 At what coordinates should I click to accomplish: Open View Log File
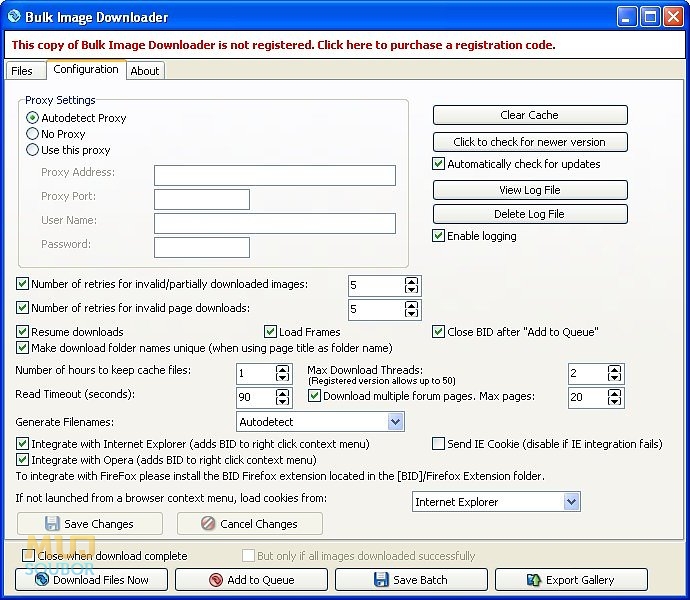[x=530, y=190]
